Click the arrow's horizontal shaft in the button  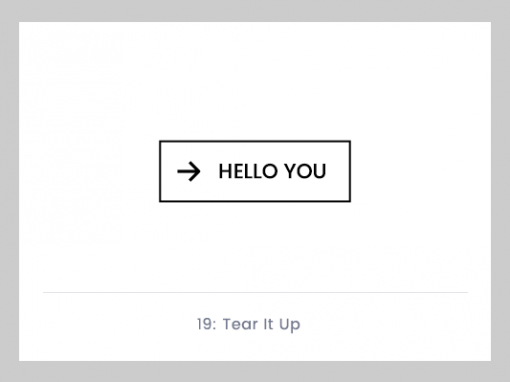coord(187,172)
